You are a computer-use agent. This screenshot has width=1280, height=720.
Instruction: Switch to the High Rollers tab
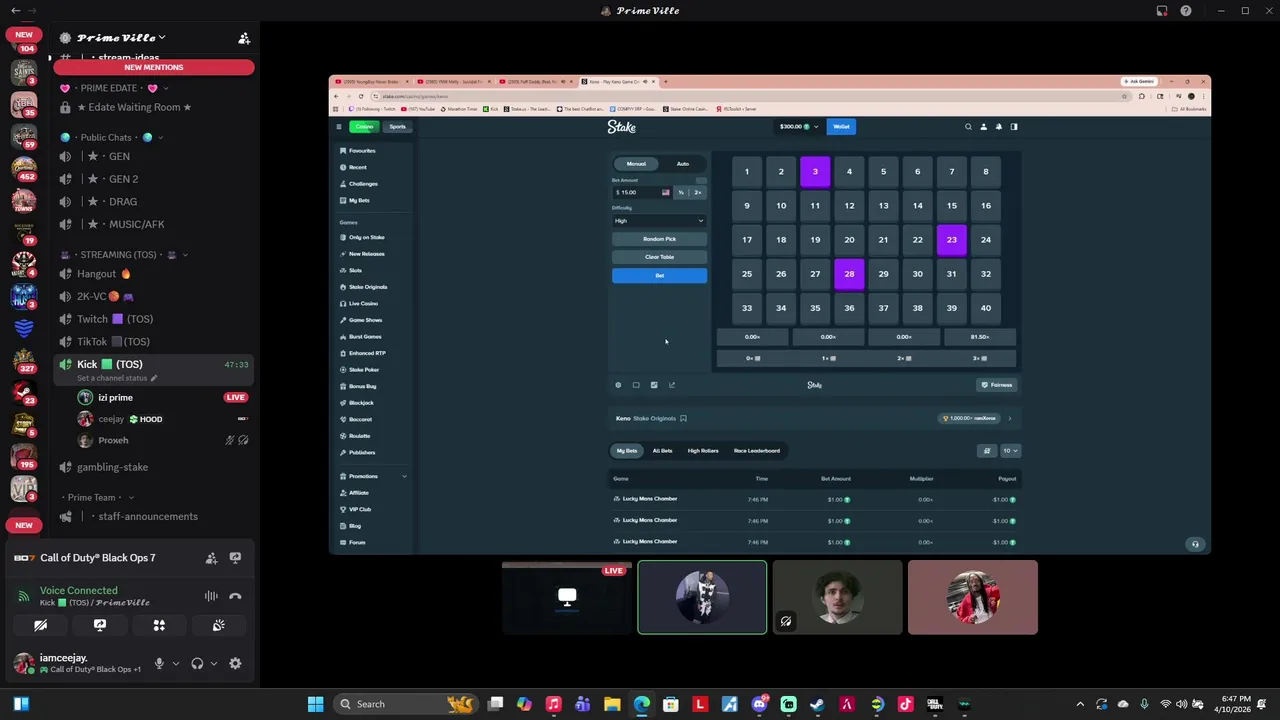click(x=703, y=451)
